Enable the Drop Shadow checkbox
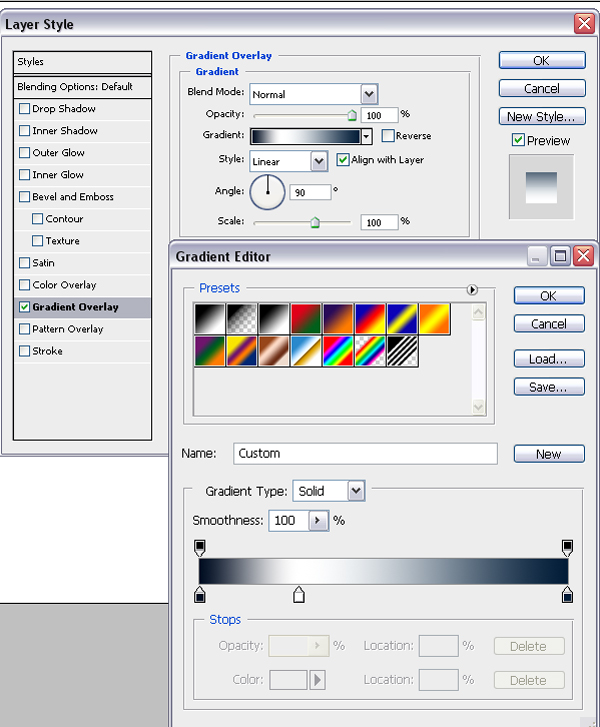 pyautogui.click(x=25, y=109)
